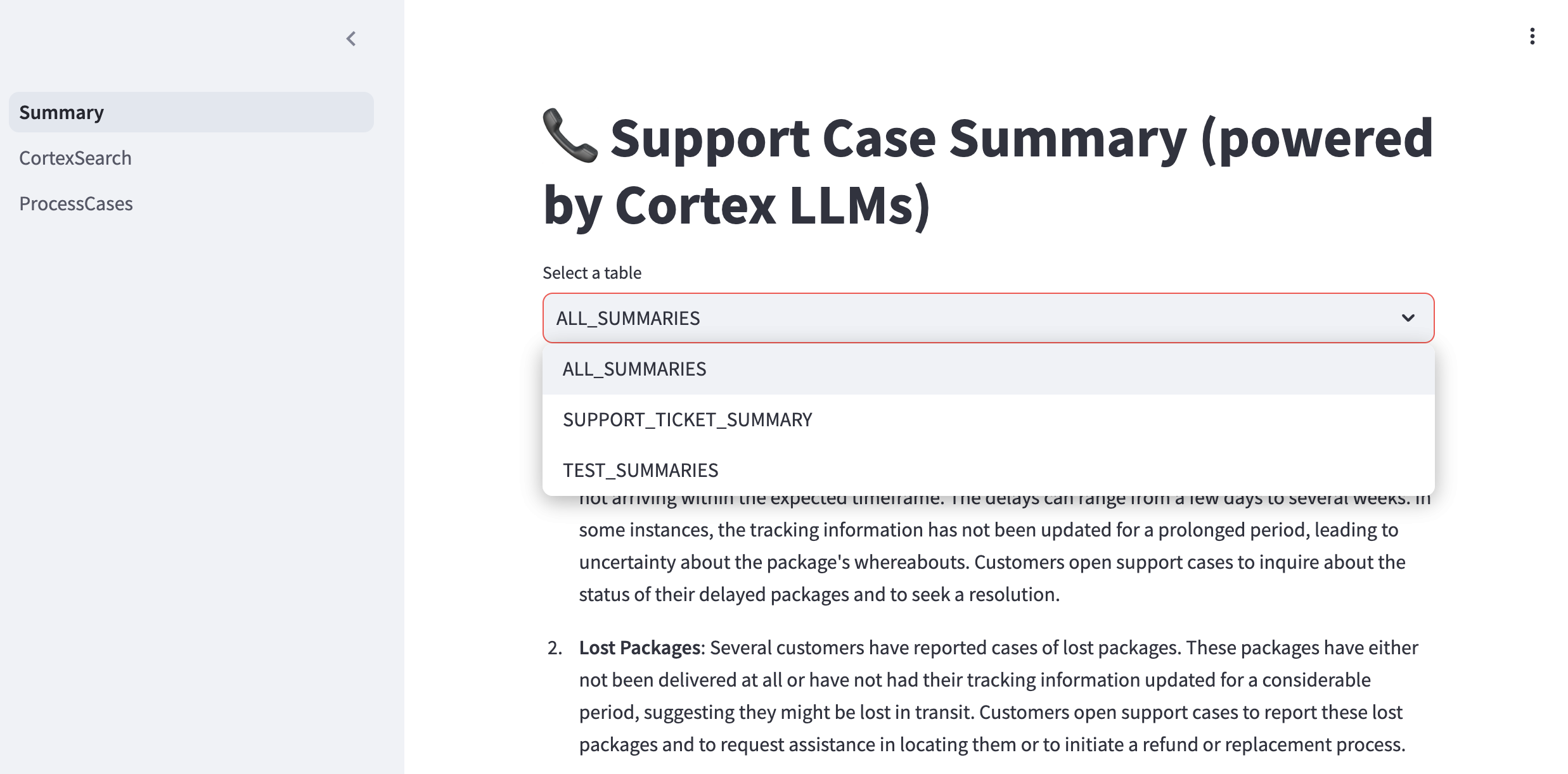Open the app overflow menu at top right
This screenshot has width=1568, height=774.
[1533, 36]
